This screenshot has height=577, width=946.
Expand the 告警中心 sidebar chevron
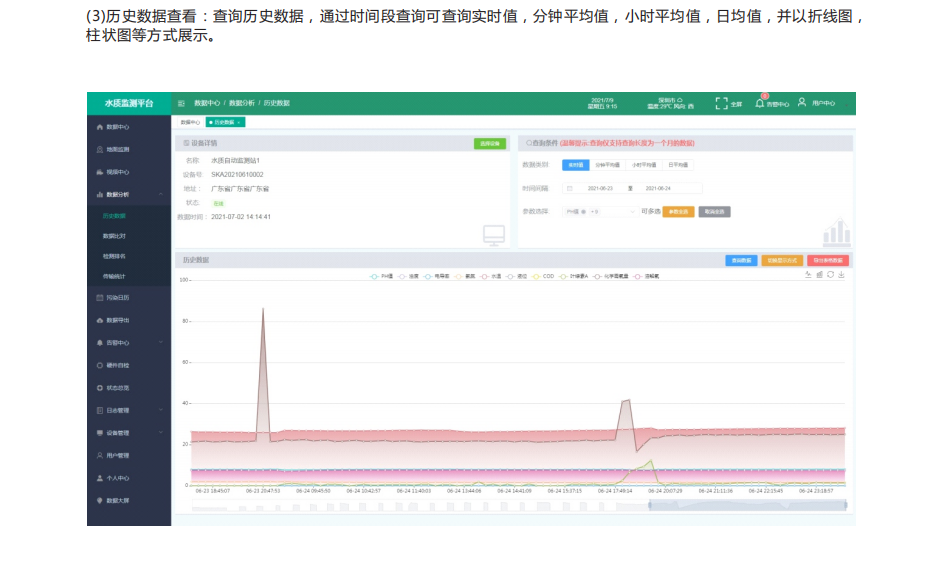[160, 343]
